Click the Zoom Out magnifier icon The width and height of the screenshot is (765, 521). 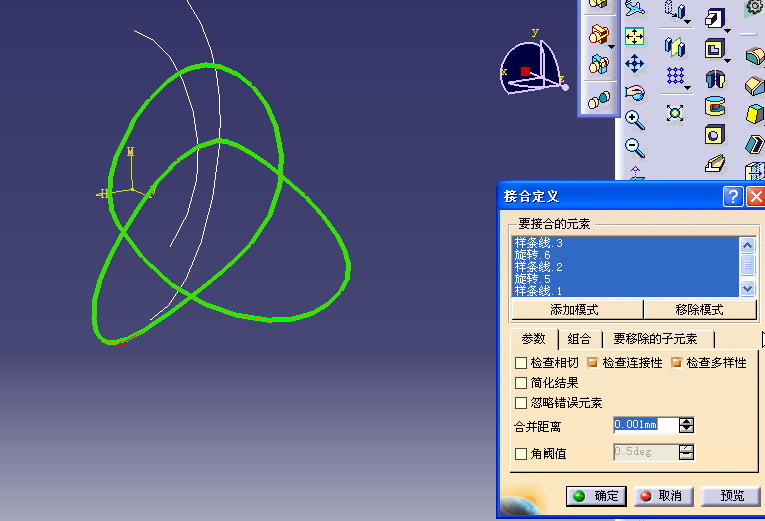[x=635, y=147]
